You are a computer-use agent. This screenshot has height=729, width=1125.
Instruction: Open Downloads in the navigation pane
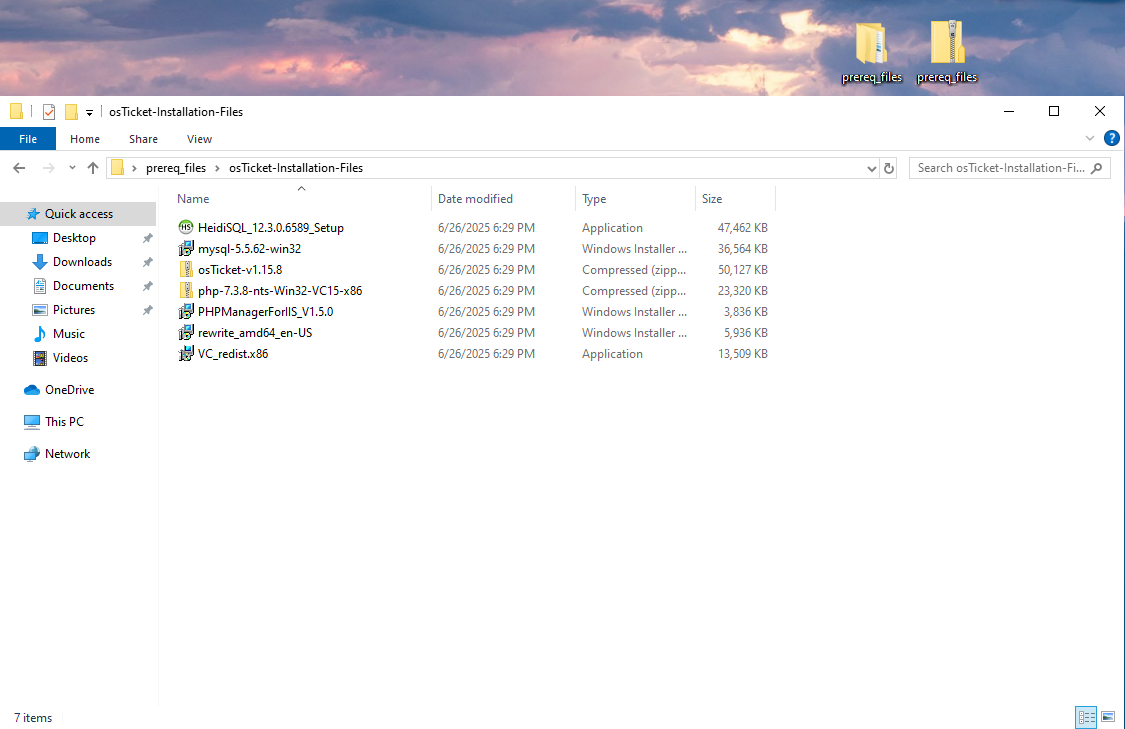83,262
